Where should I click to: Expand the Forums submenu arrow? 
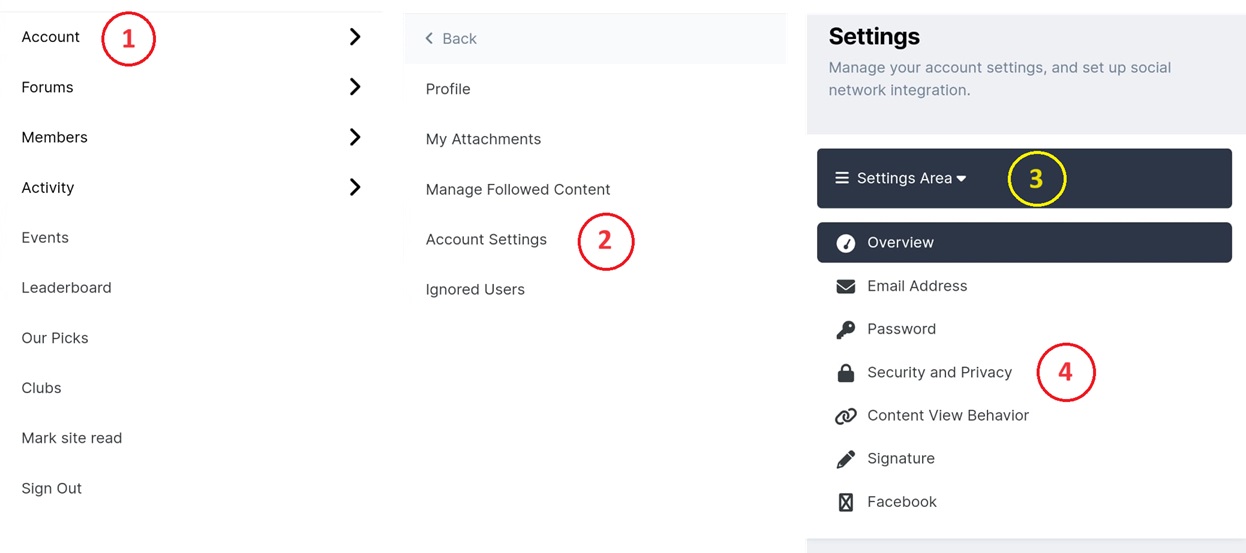(355, 87)
